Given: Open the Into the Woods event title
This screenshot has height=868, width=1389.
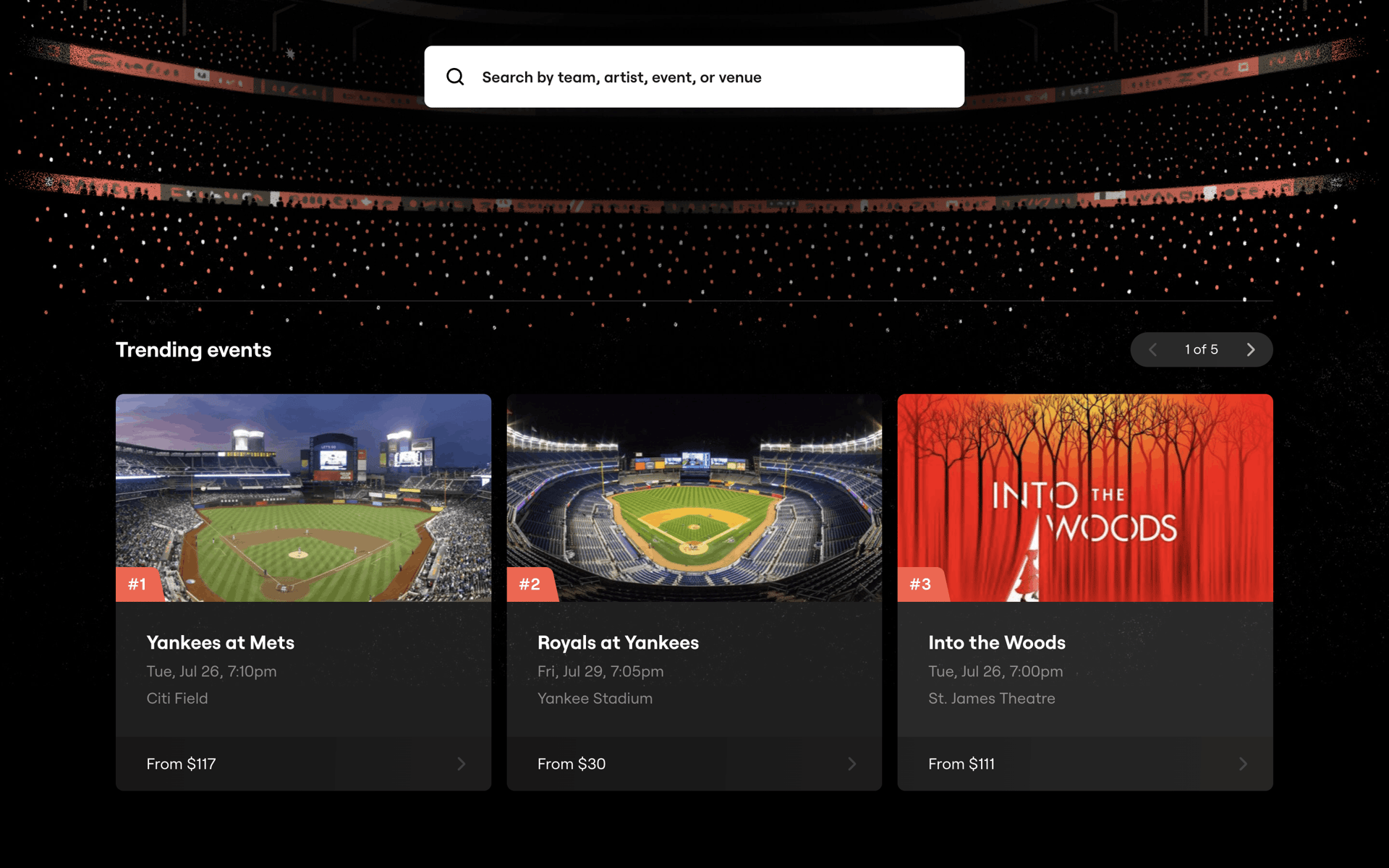Looking at the screenshot, I should click(x=997, y=642).
